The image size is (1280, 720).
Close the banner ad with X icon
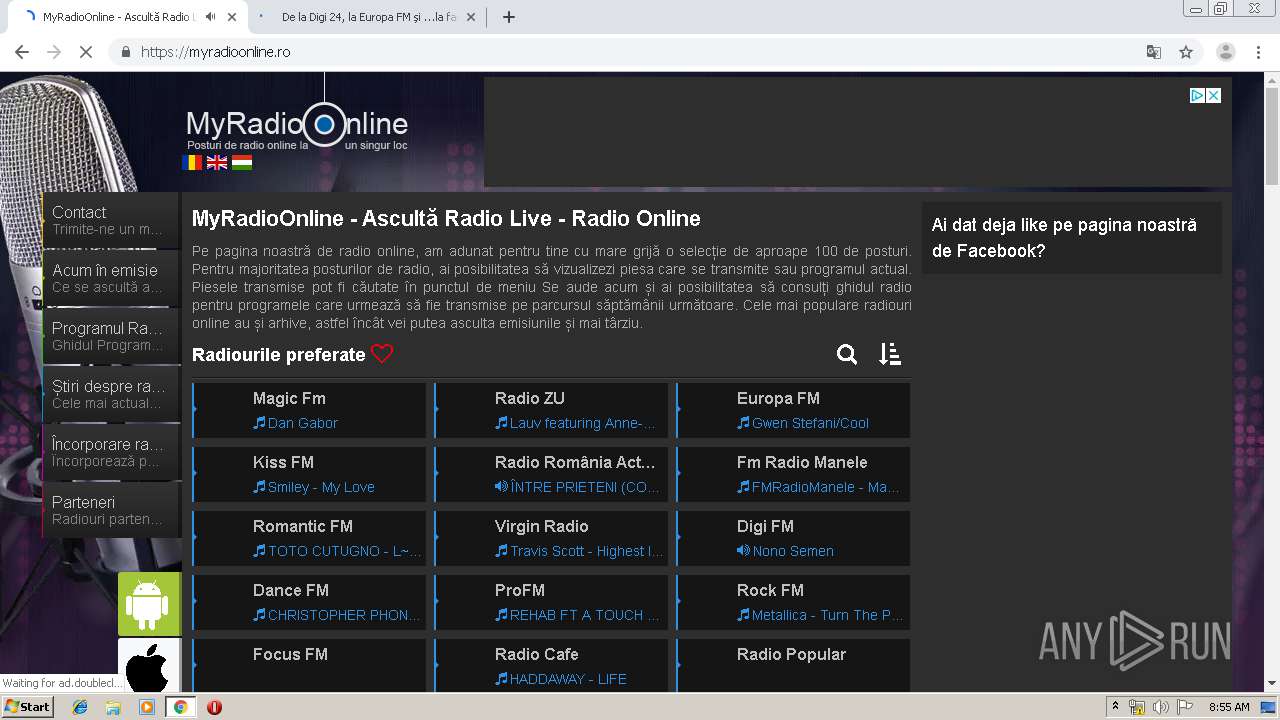[1213, 95]
